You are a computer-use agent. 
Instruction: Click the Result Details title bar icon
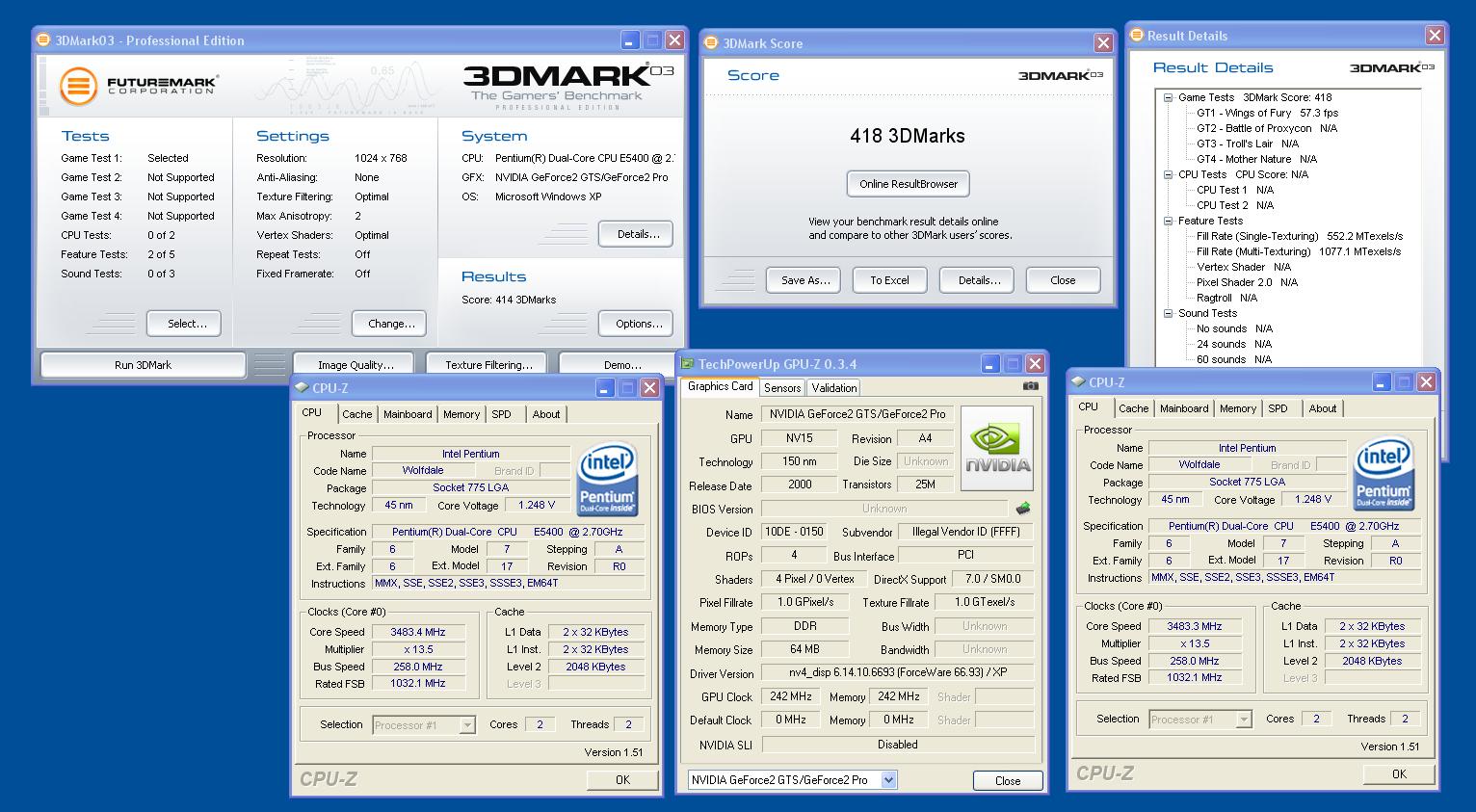coord(1136,36)
